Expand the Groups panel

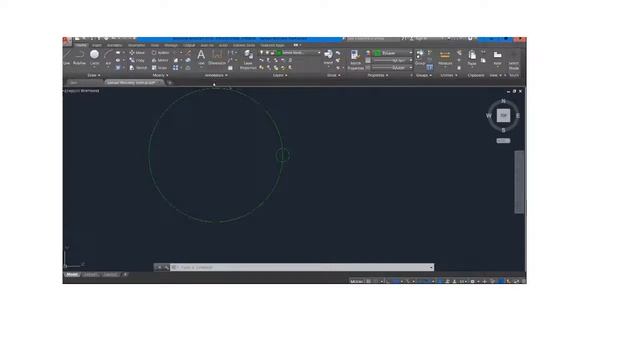[x=423, y=75]
